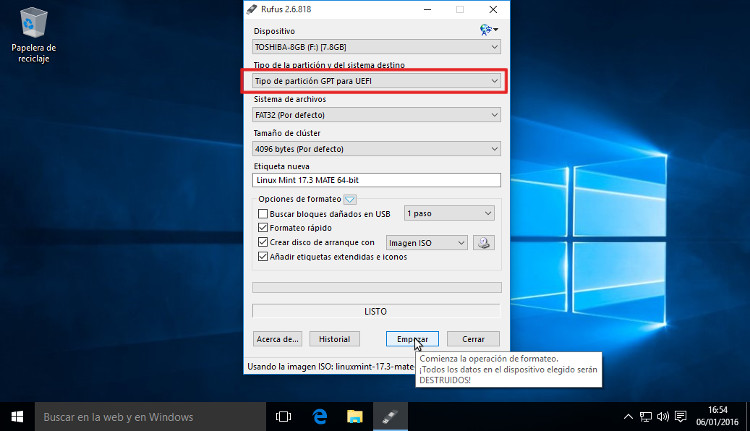Image resolution: width=750 pixels, height=431 pixels.
Task: Open the 1 paso passes dropdown
Action: click(449, 213)
